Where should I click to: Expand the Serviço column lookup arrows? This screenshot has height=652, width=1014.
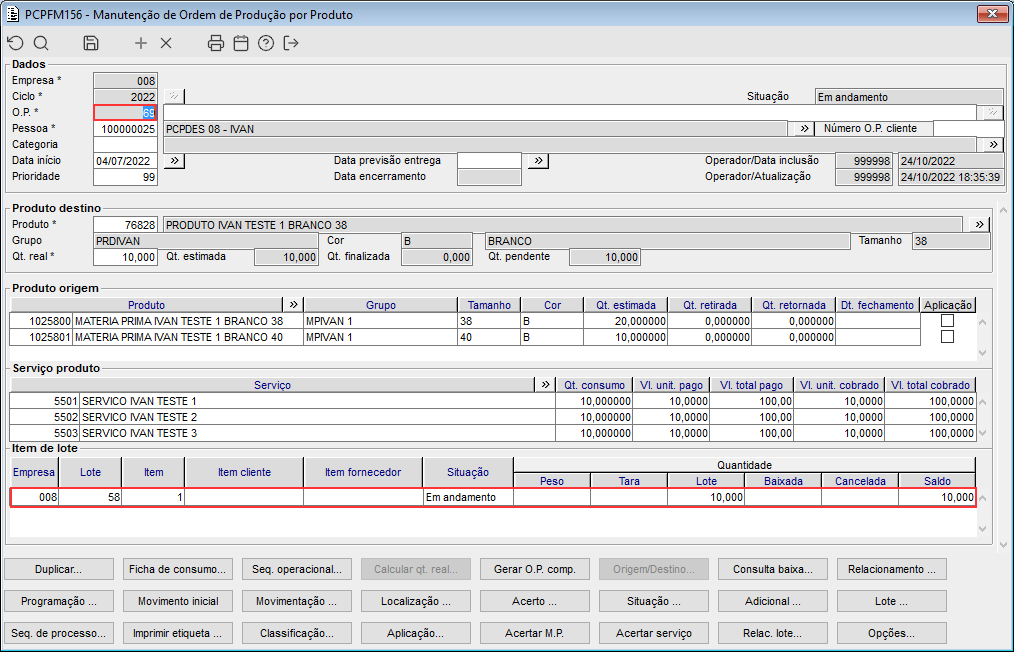(x=545, y=385)
